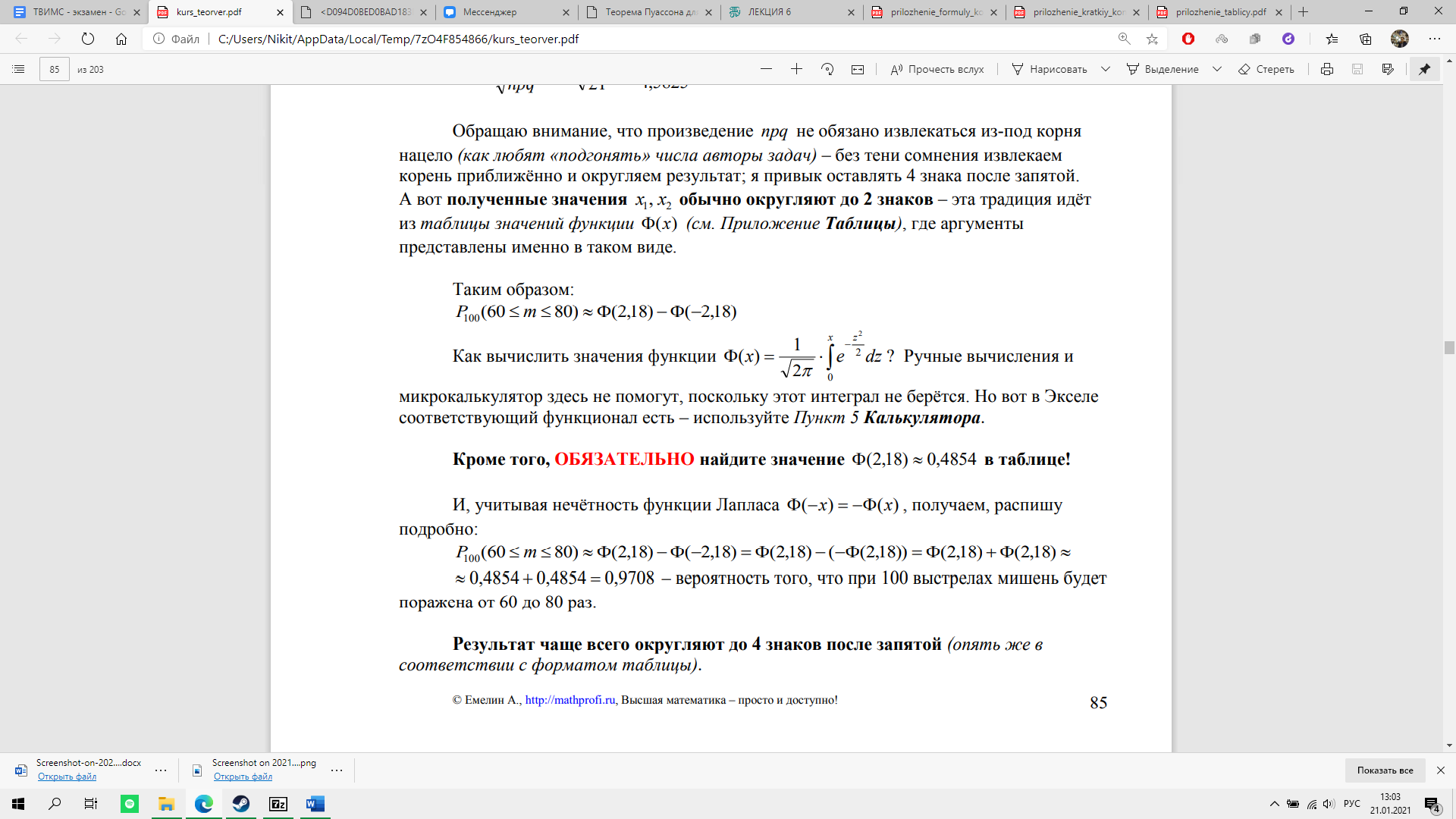Viewport: 1456px width, 819px height.
Task: Open the address bar zoom indicator
Action: click(x=1124, y=39)
